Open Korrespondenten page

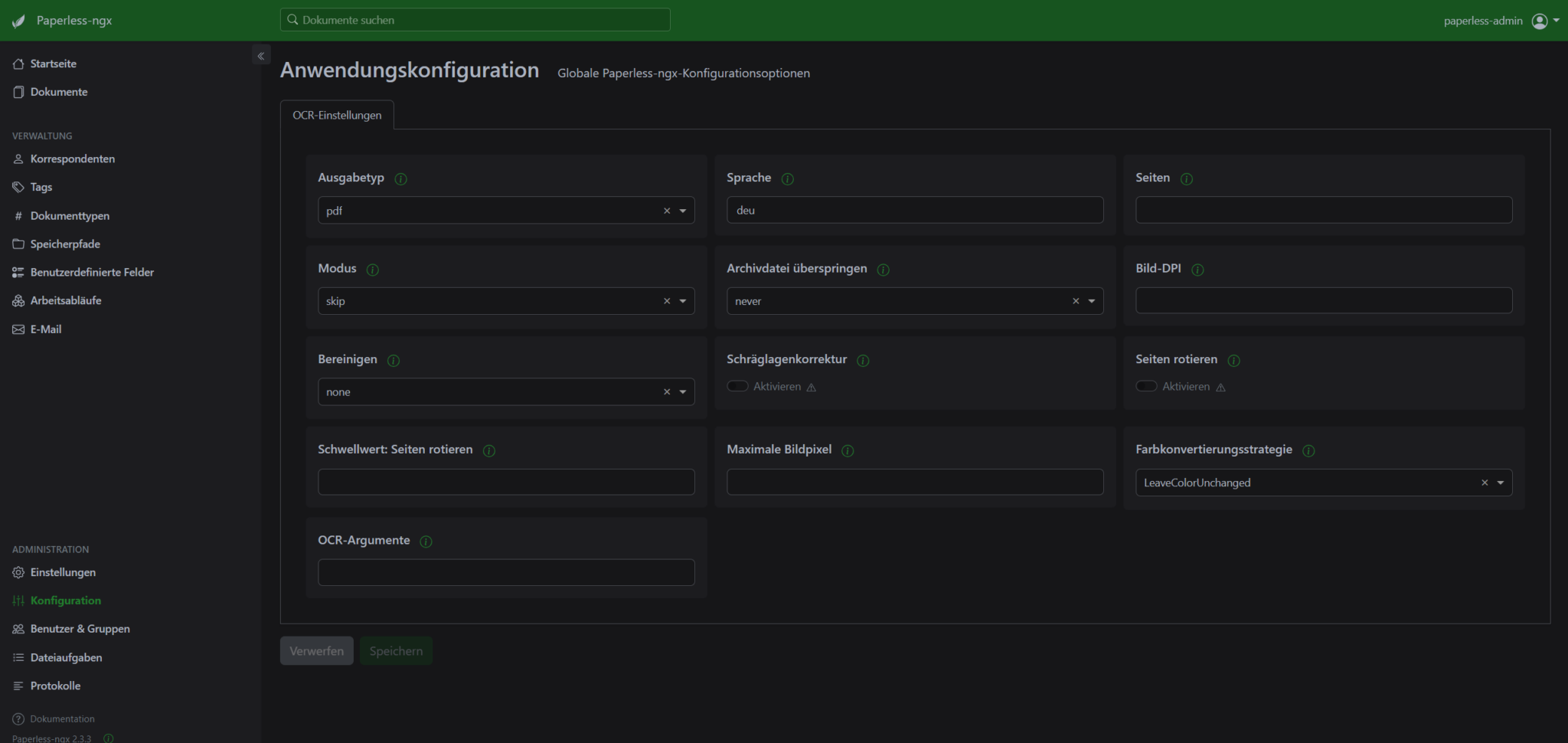coord(64,159)
